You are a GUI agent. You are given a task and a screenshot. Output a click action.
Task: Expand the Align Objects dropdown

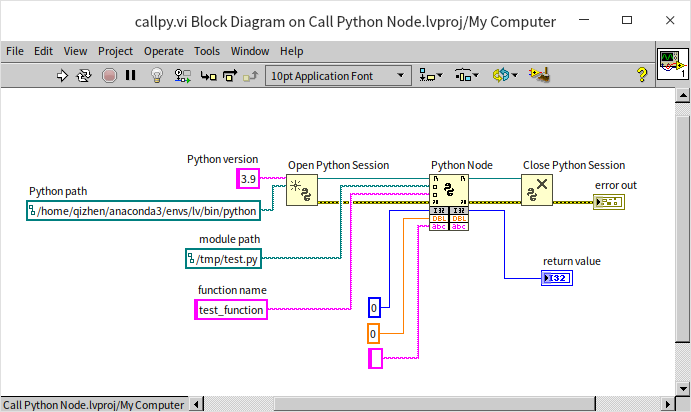(433, 75)
